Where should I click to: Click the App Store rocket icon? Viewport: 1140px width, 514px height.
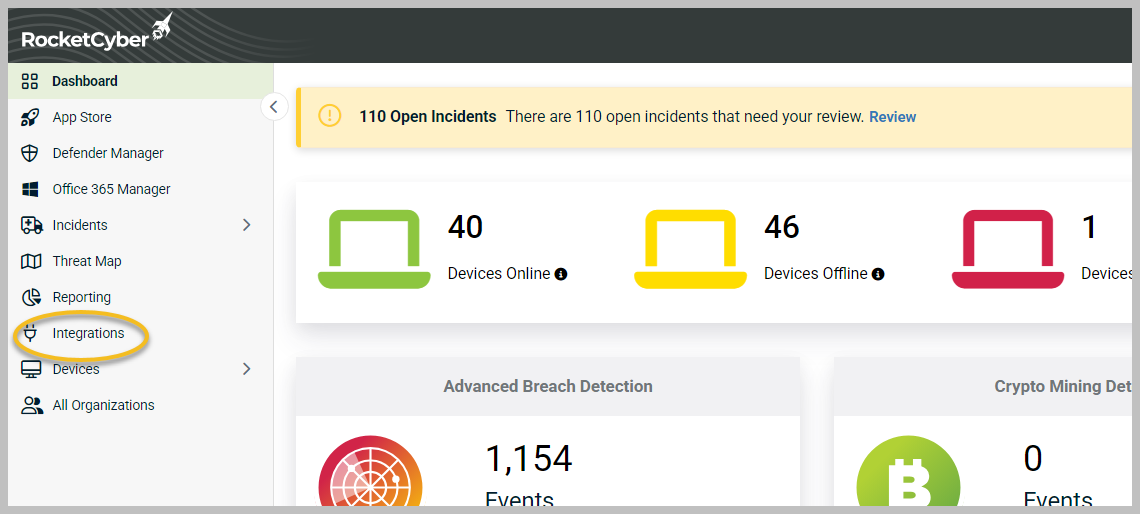pyautogui.click(x=31, y=117)
